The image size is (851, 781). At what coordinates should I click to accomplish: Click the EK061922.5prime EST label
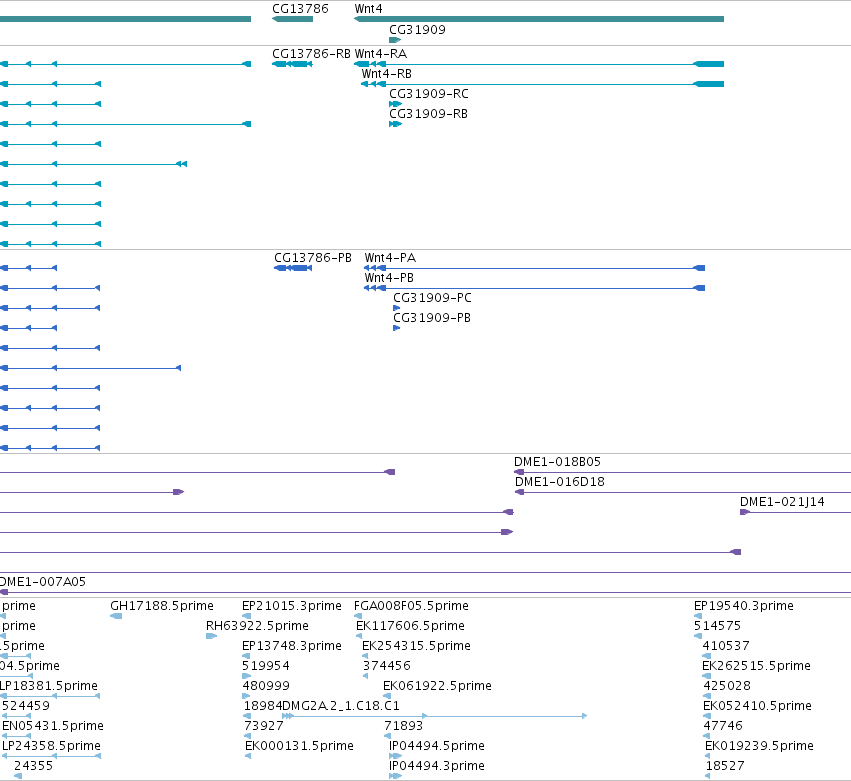(437, 685)
